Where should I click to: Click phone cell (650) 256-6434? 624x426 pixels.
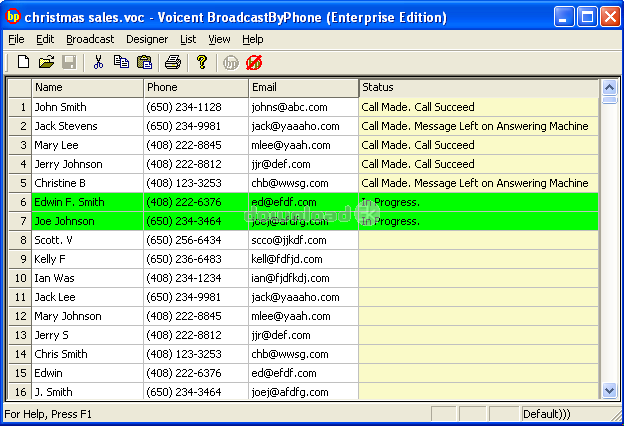click(x=196, y=240)
